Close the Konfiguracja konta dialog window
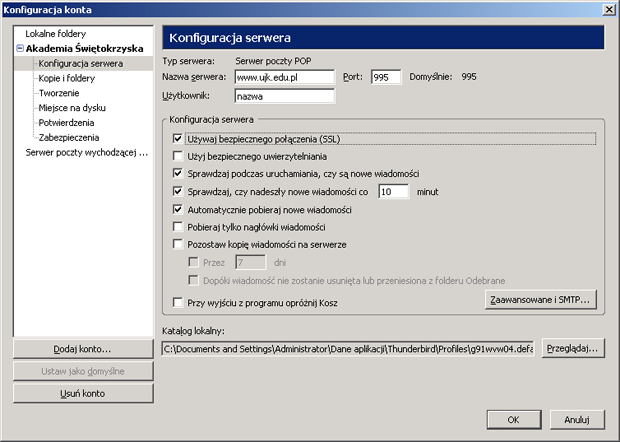This screenshot has height=442, width=620. coord(608,9)
